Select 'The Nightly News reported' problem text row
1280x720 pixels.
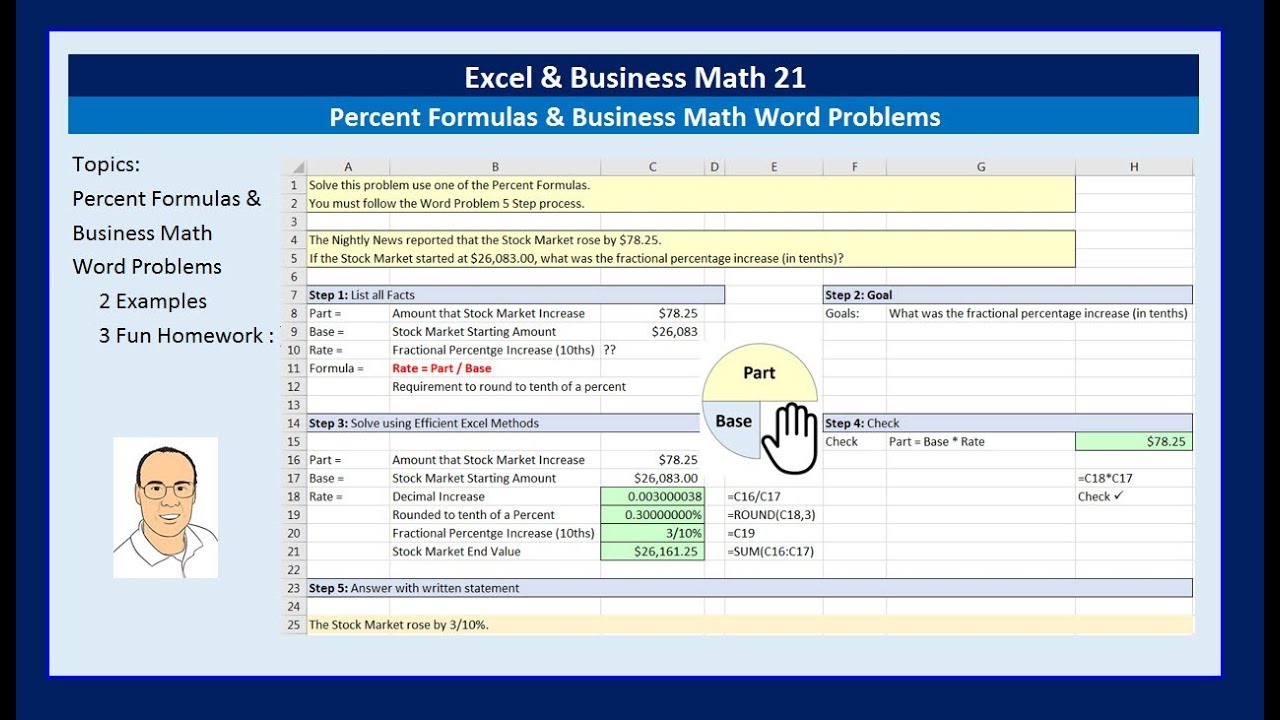click(691, 240)
